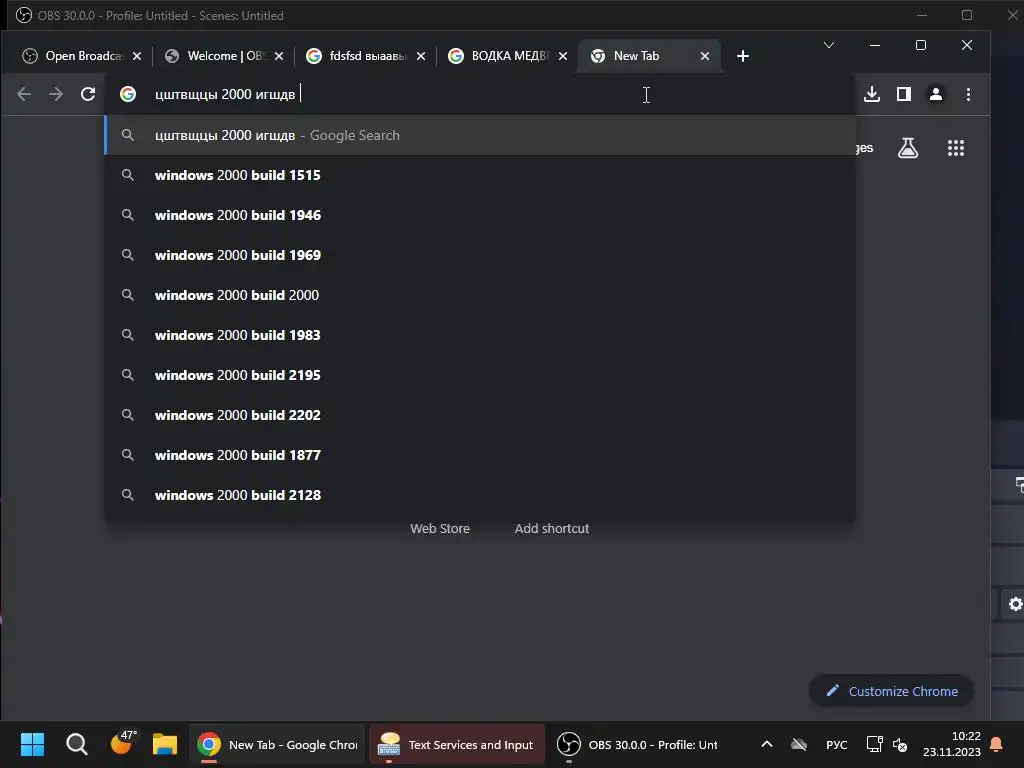Viewport: 1024px width, 768px height.
Task: Open the Chrome profile icon
Action: [x=936, y=94]
